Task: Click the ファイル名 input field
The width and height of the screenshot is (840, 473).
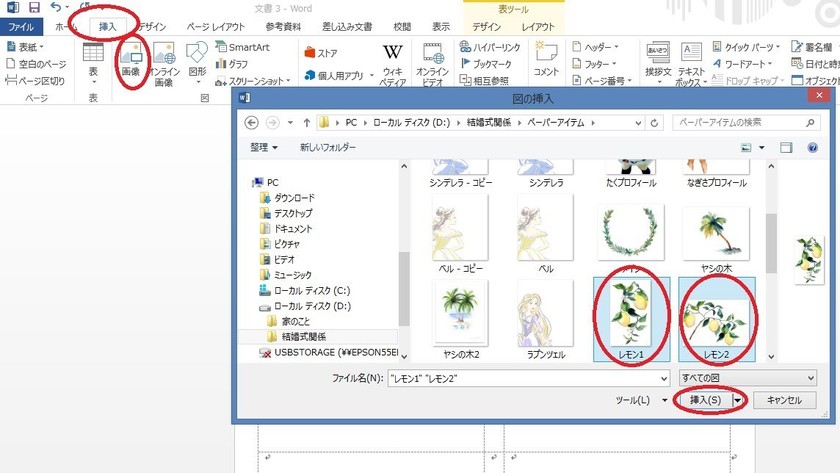Action: (528, 378)
